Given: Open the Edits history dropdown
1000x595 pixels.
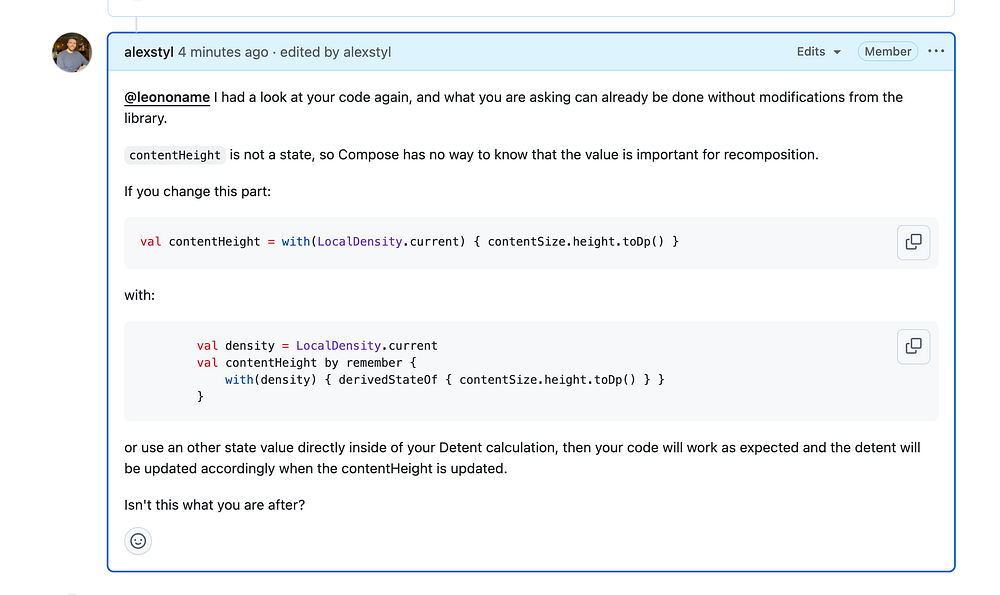Looking at the screenshot, I should point(818,52).
